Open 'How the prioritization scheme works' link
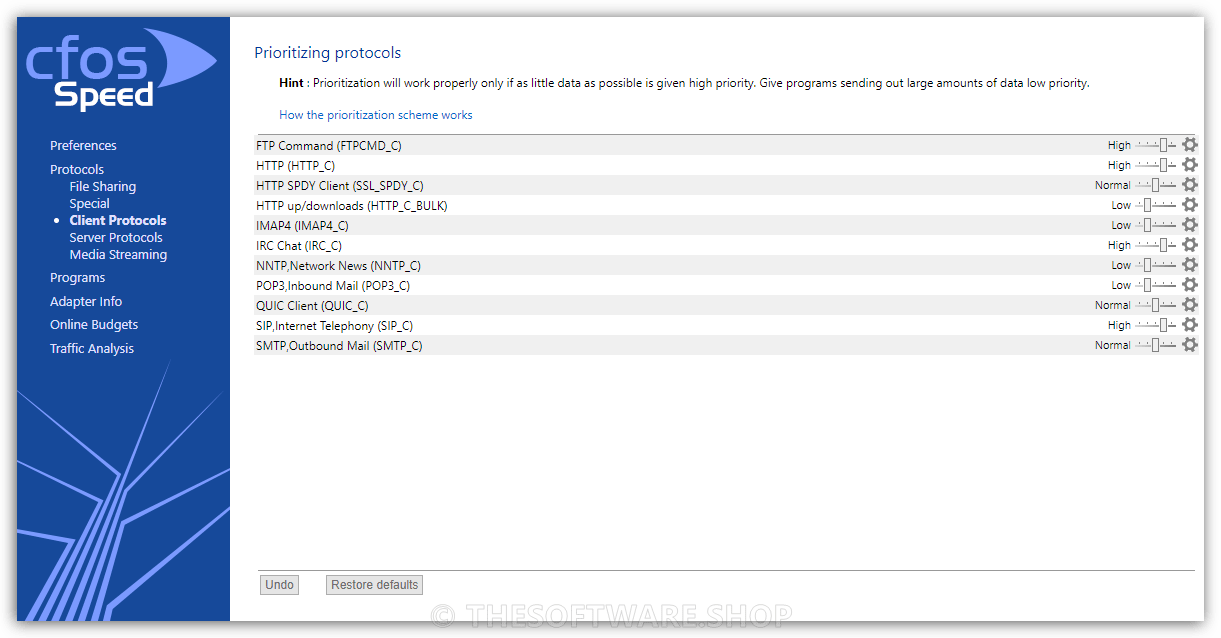Image resolution: width=1221 pixels, height=638 pixels. (376, 115)
